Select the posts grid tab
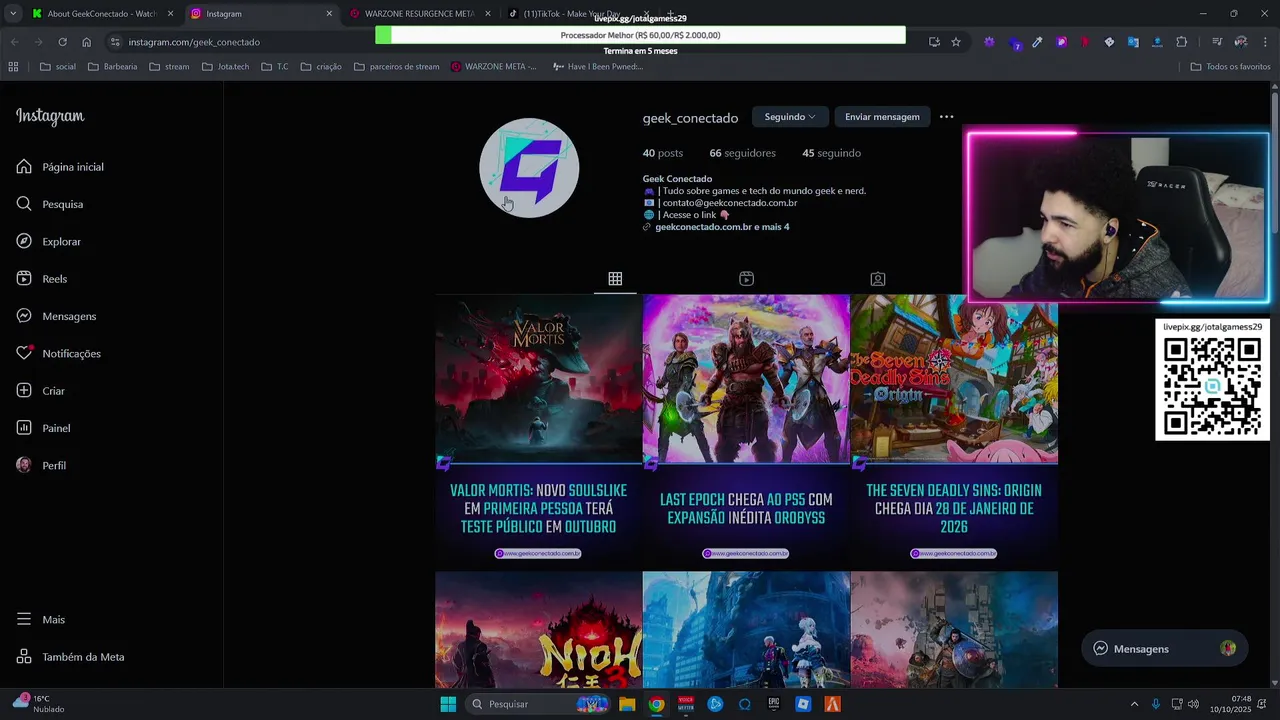The image size is (1280, 720). 615,279
